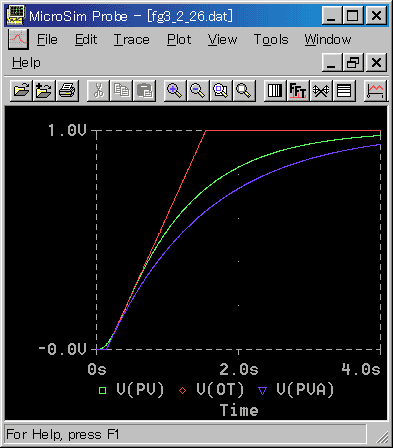The height and width of the screenshot is (448, 393).
Task: Click the Cut scissors icon
Action: coord(98,90)
